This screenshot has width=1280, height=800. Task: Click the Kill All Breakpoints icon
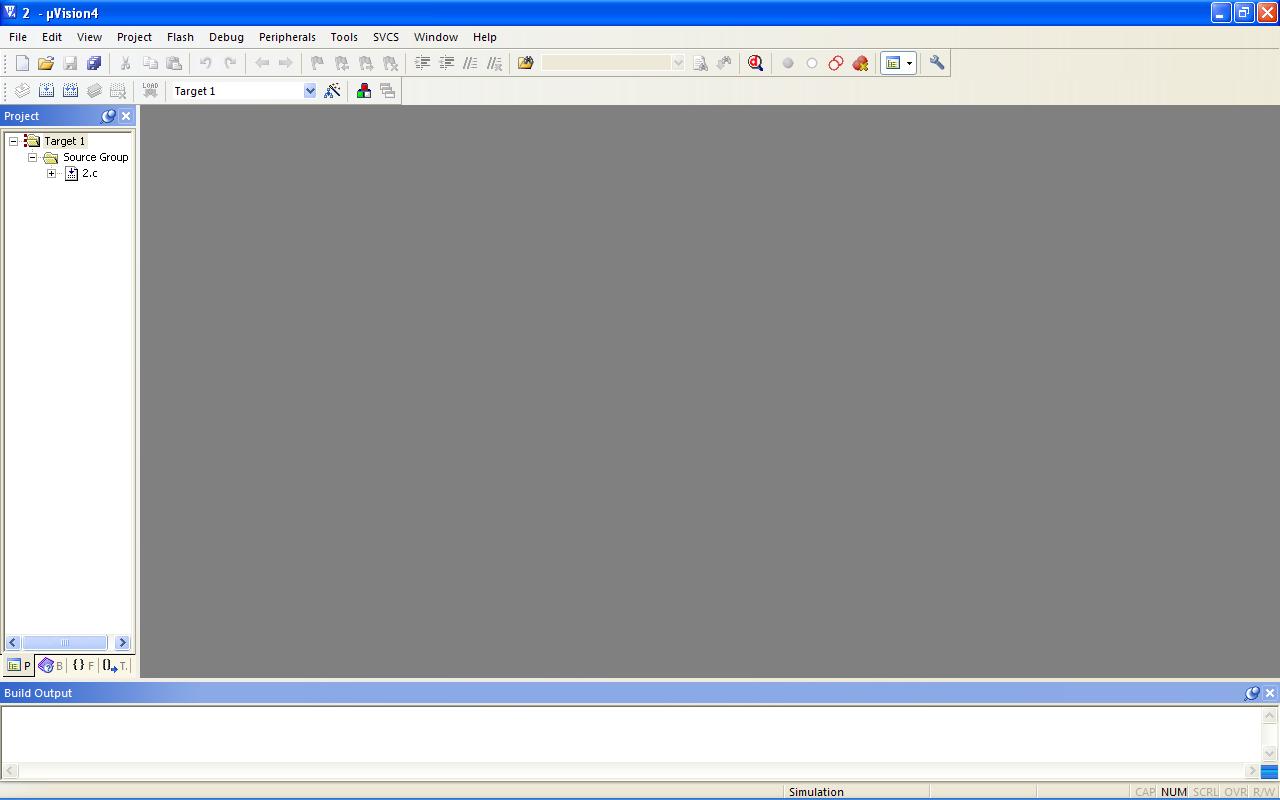(861, 63)
